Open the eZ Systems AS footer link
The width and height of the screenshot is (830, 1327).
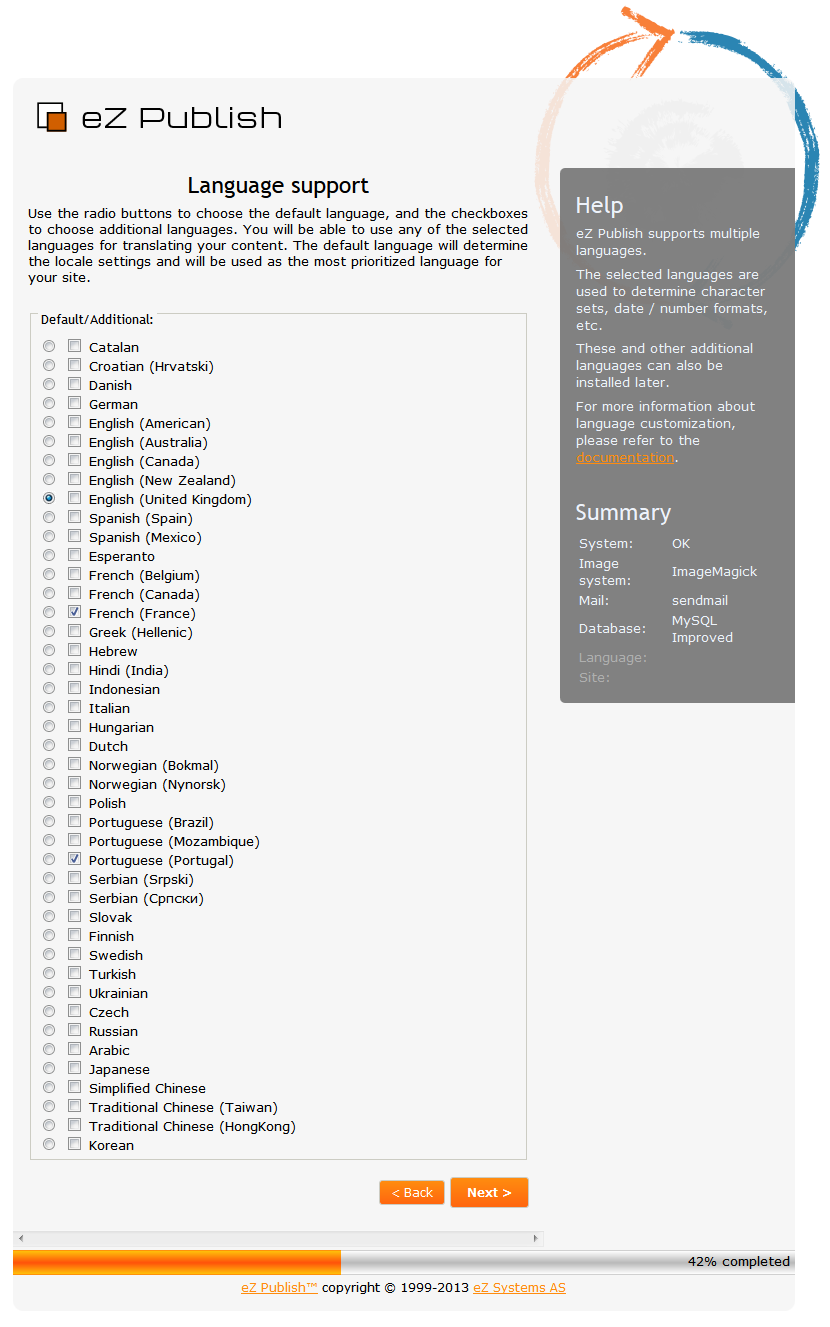519,1287
